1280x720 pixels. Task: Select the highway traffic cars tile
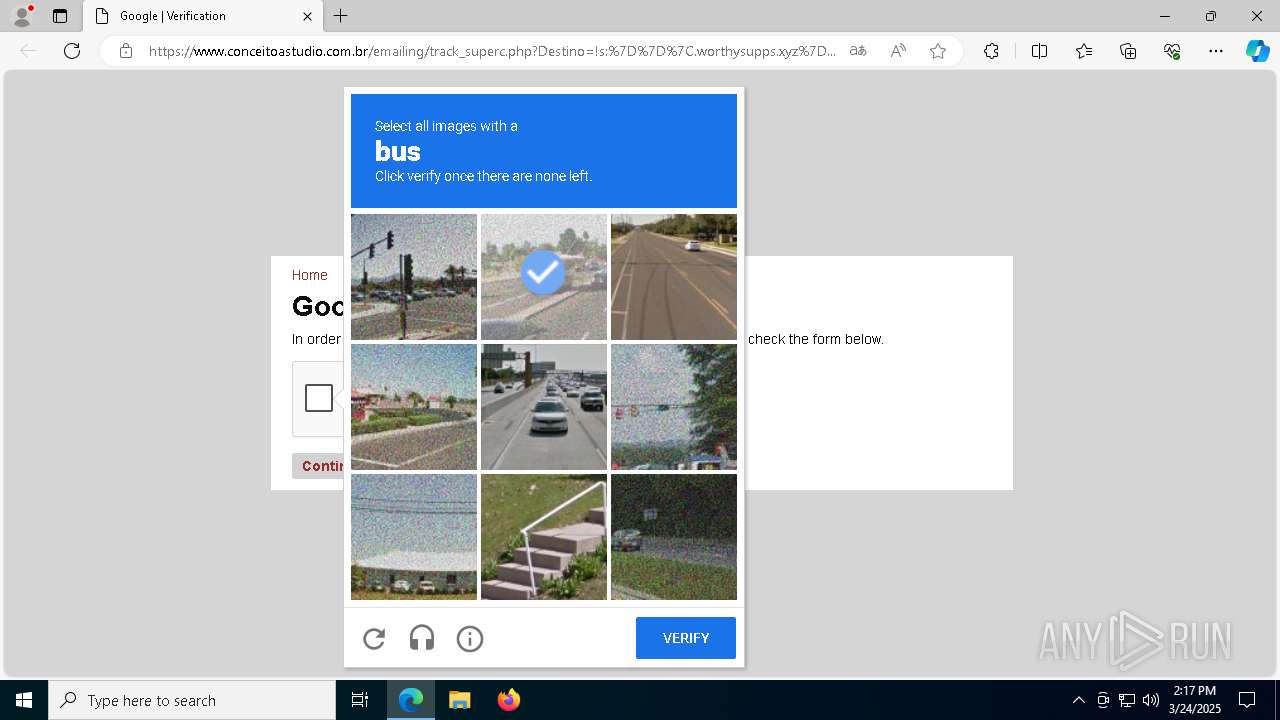544,407
